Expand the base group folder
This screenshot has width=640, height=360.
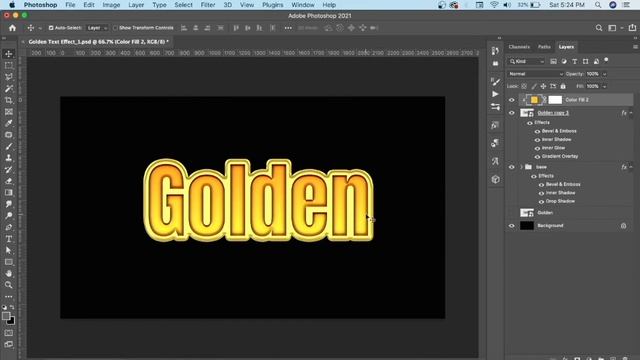(x=521, y=167)
